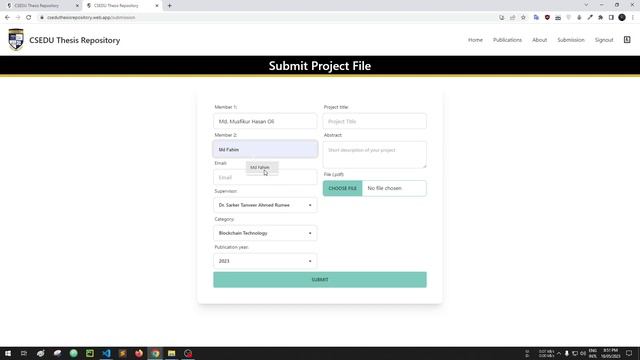Click the red shield extension icon
The image size is (640, 360).
click(547, 18)
